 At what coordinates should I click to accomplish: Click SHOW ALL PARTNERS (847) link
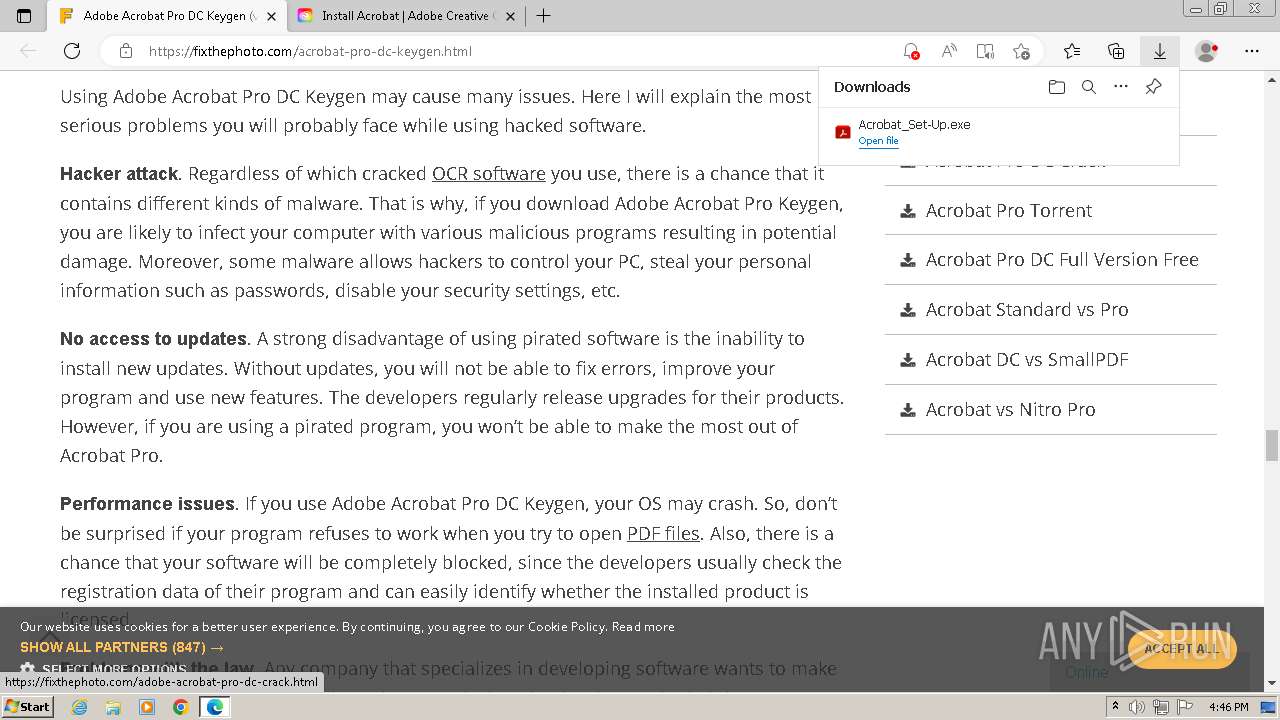(x=122, y=647)
